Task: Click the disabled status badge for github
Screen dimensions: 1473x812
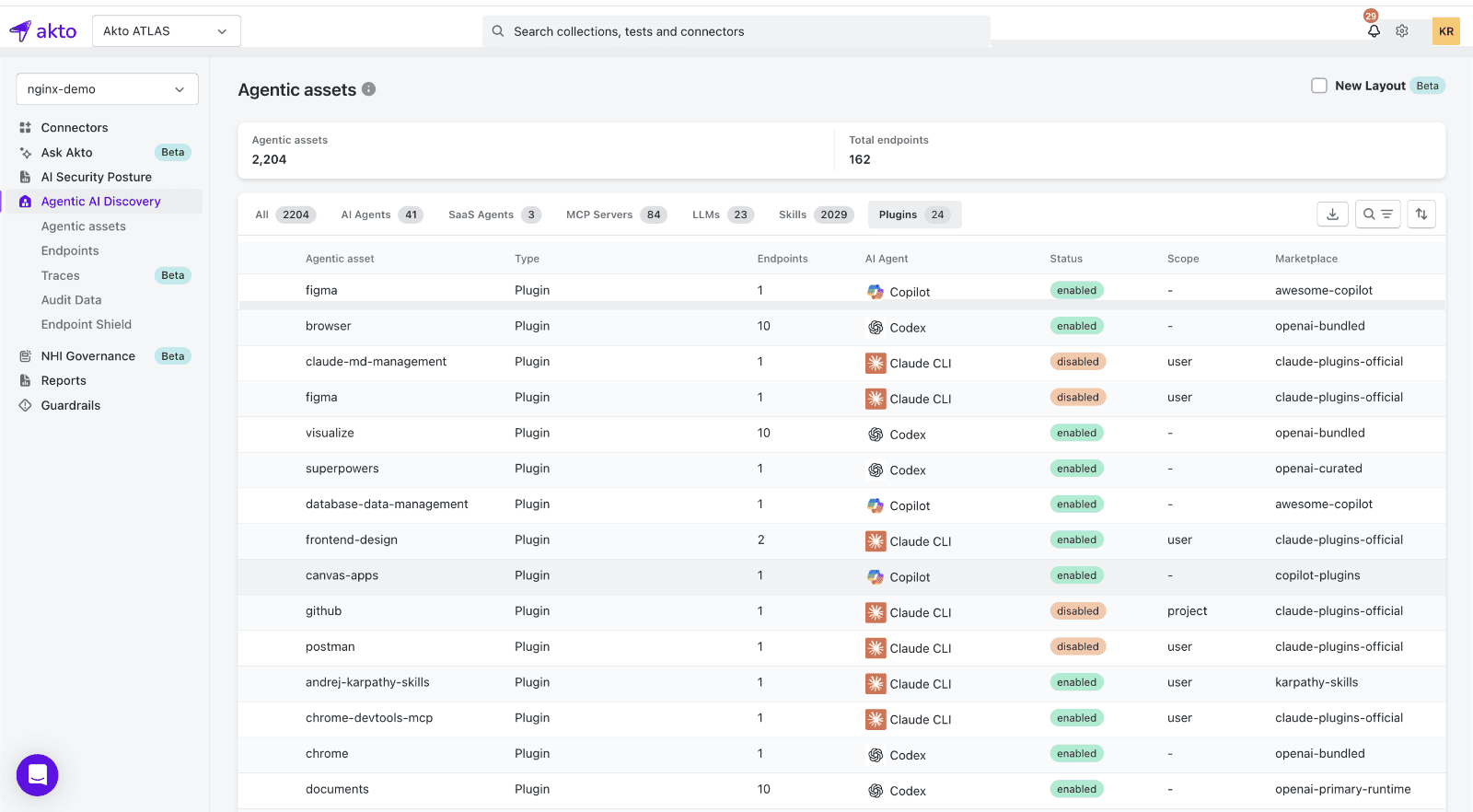Action: pyautogui.click(x=1078, y=611)
